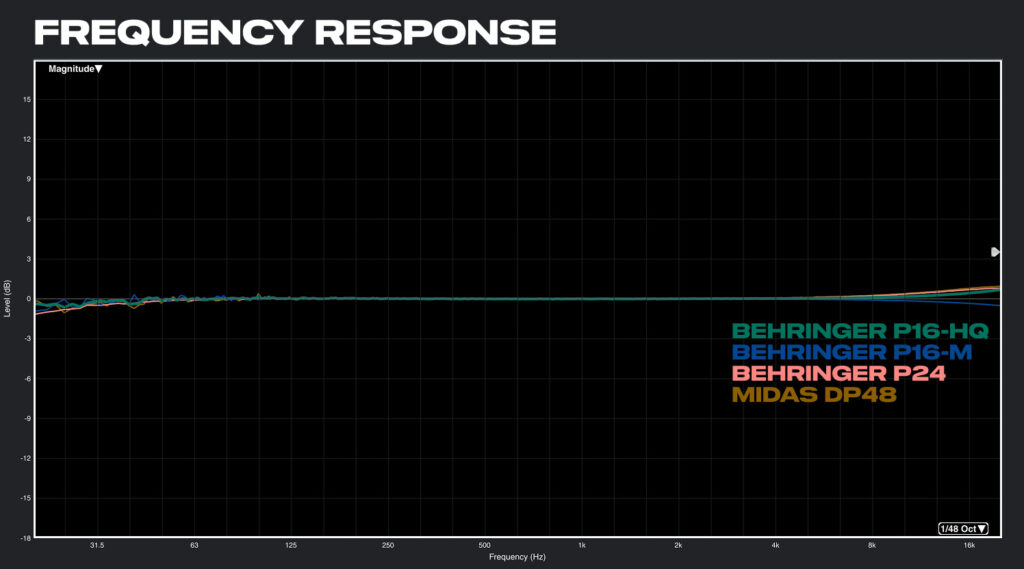Click the 500 frequency tick label

[484, 545]
